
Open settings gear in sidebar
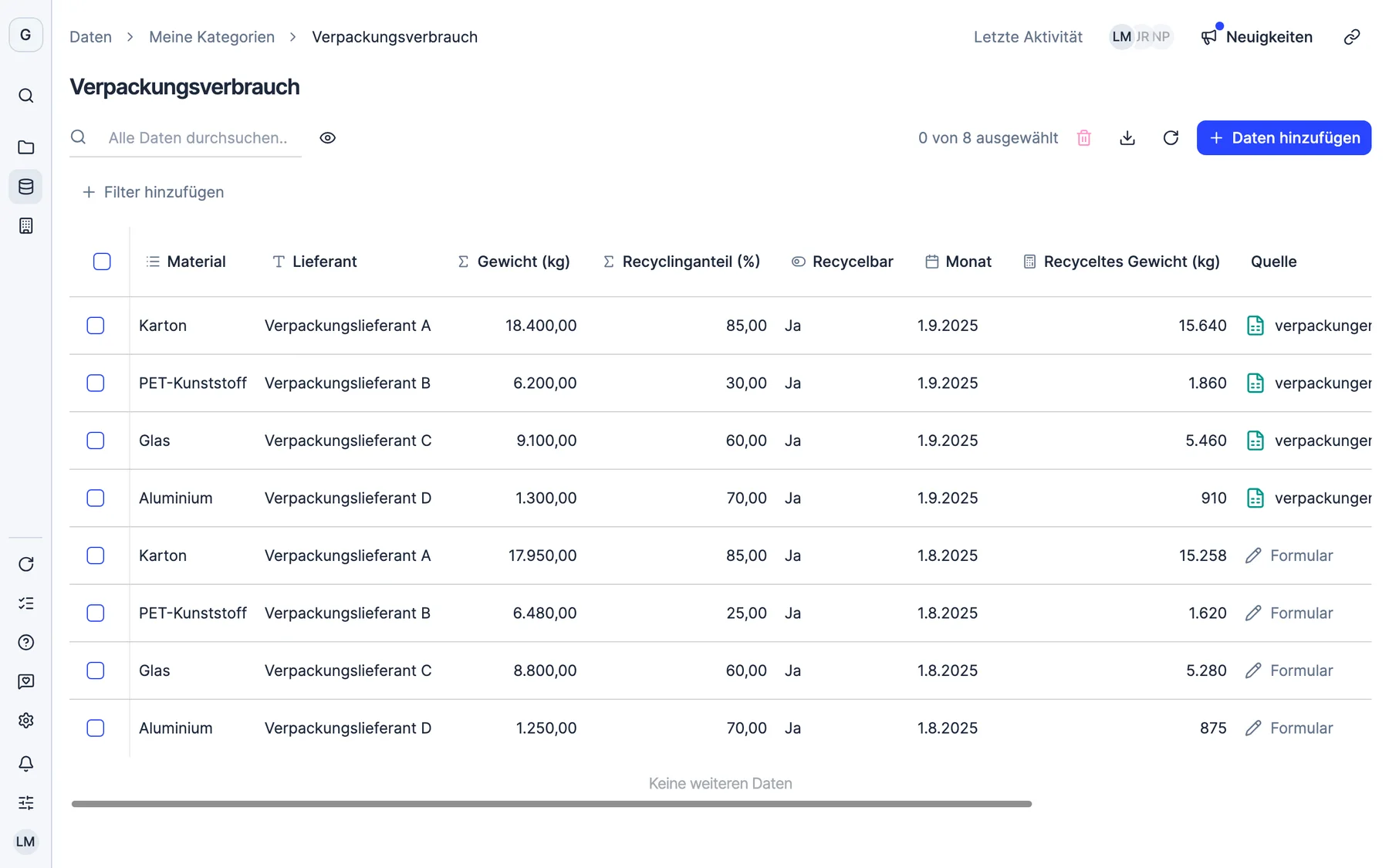(x=25, y=721)
